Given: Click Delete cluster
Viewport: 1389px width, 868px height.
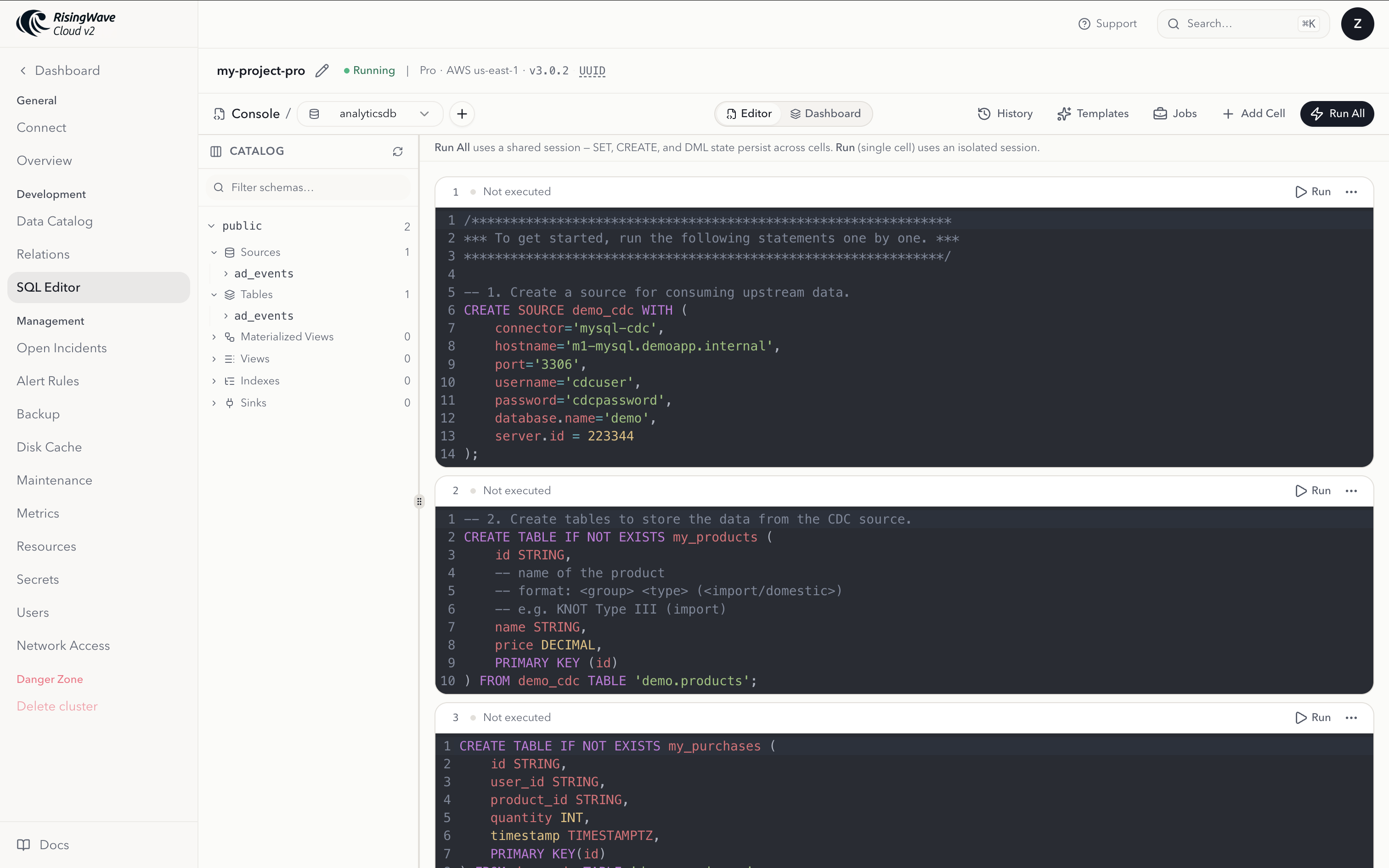Looking at the screenshot, I should coord(57,707).
